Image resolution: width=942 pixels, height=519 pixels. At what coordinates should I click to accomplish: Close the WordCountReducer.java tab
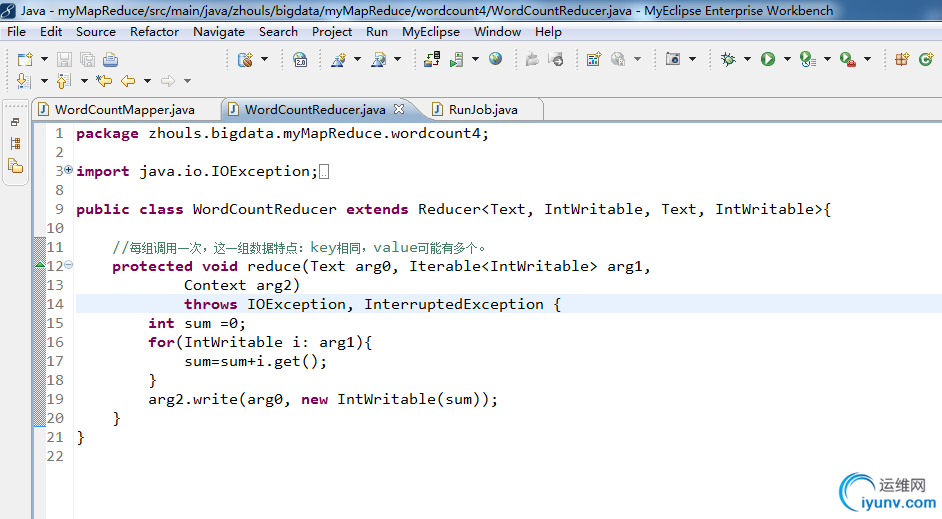(399, 109)
